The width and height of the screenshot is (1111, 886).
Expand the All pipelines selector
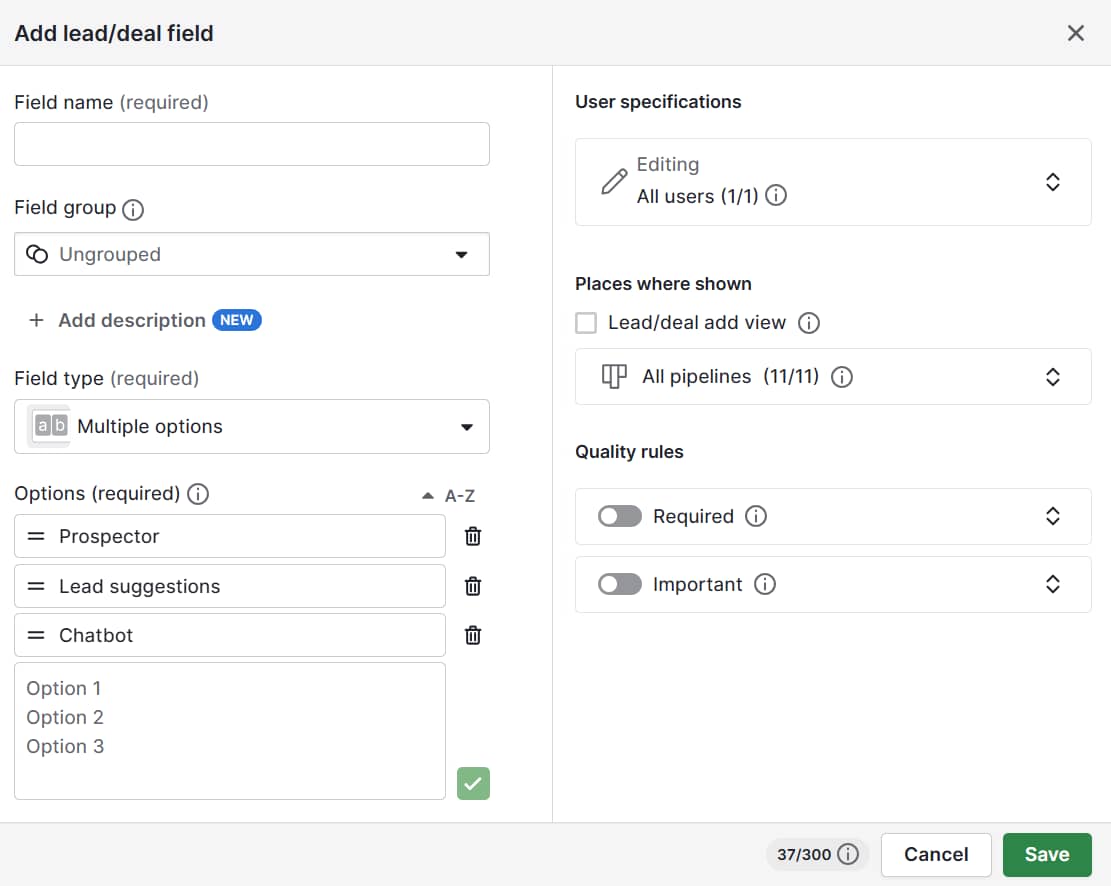click(1053, 377)
